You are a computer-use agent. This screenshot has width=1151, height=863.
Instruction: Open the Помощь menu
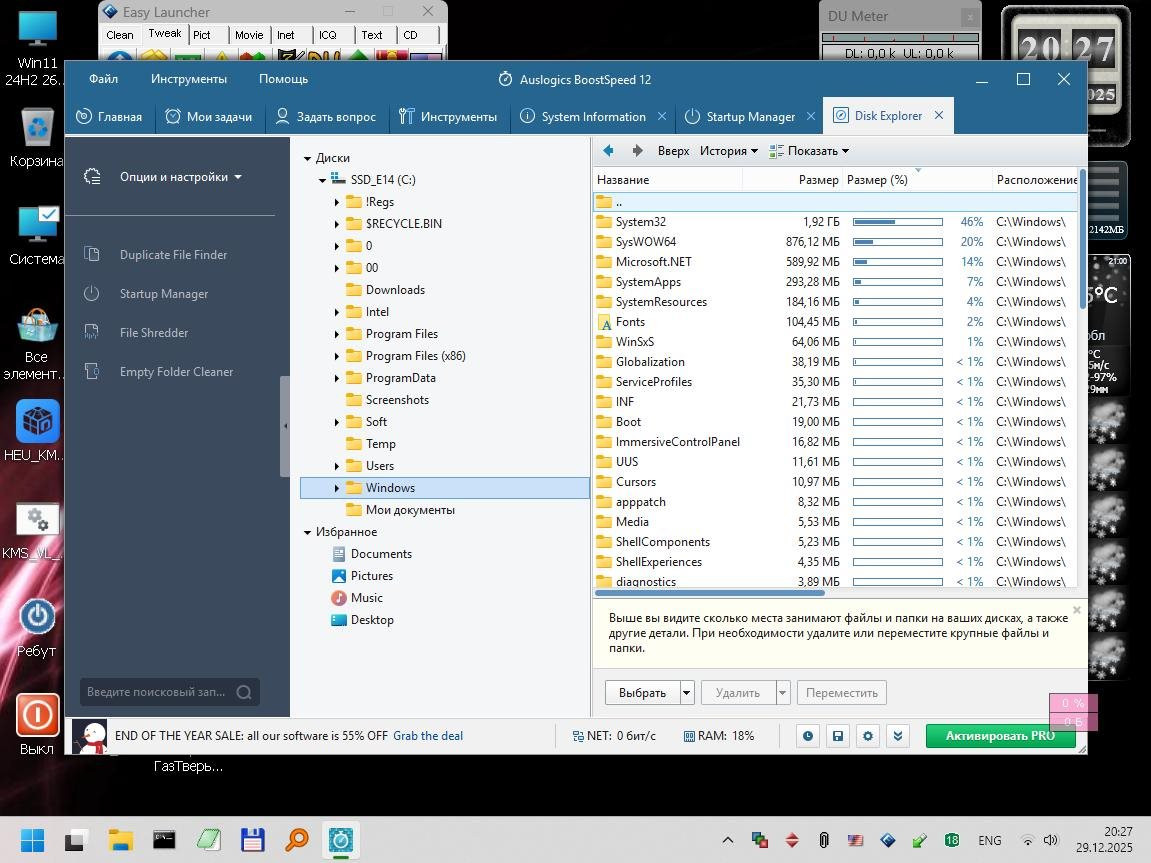283,79
